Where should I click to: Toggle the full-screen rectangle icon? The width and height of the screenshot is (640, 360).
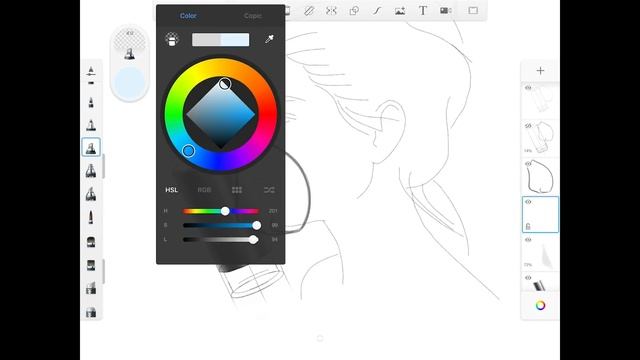(x=473, y=11)
